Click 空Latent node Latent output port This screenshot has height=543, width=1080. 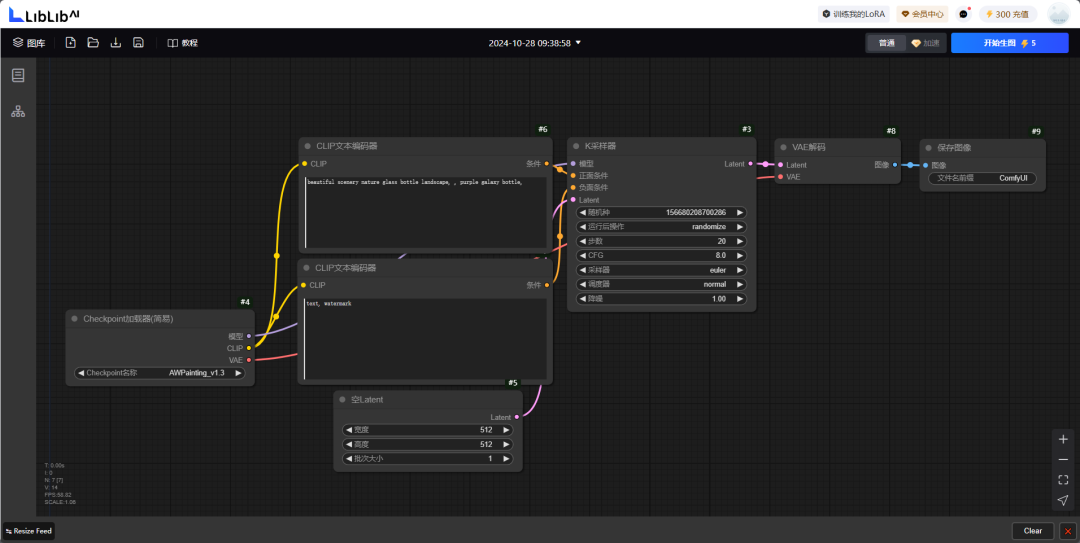(517, 417)
